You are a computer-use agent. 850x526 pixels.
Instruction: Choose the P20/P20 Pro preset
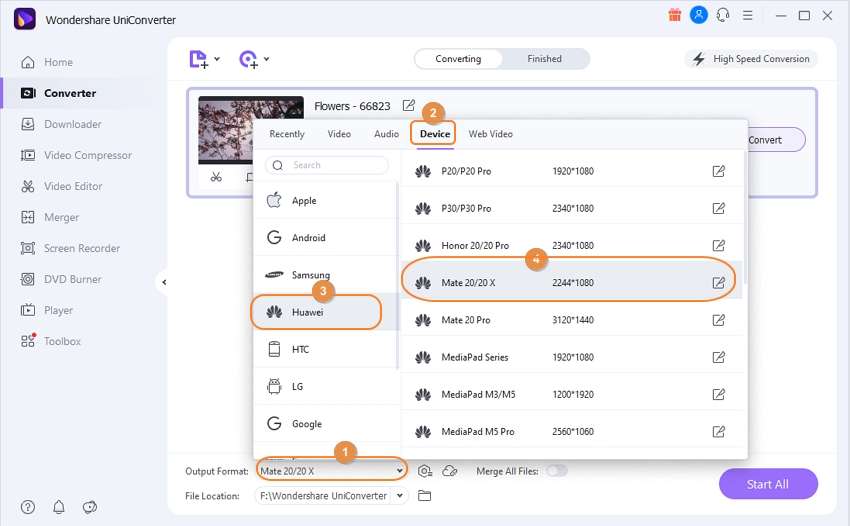(571, 171)
